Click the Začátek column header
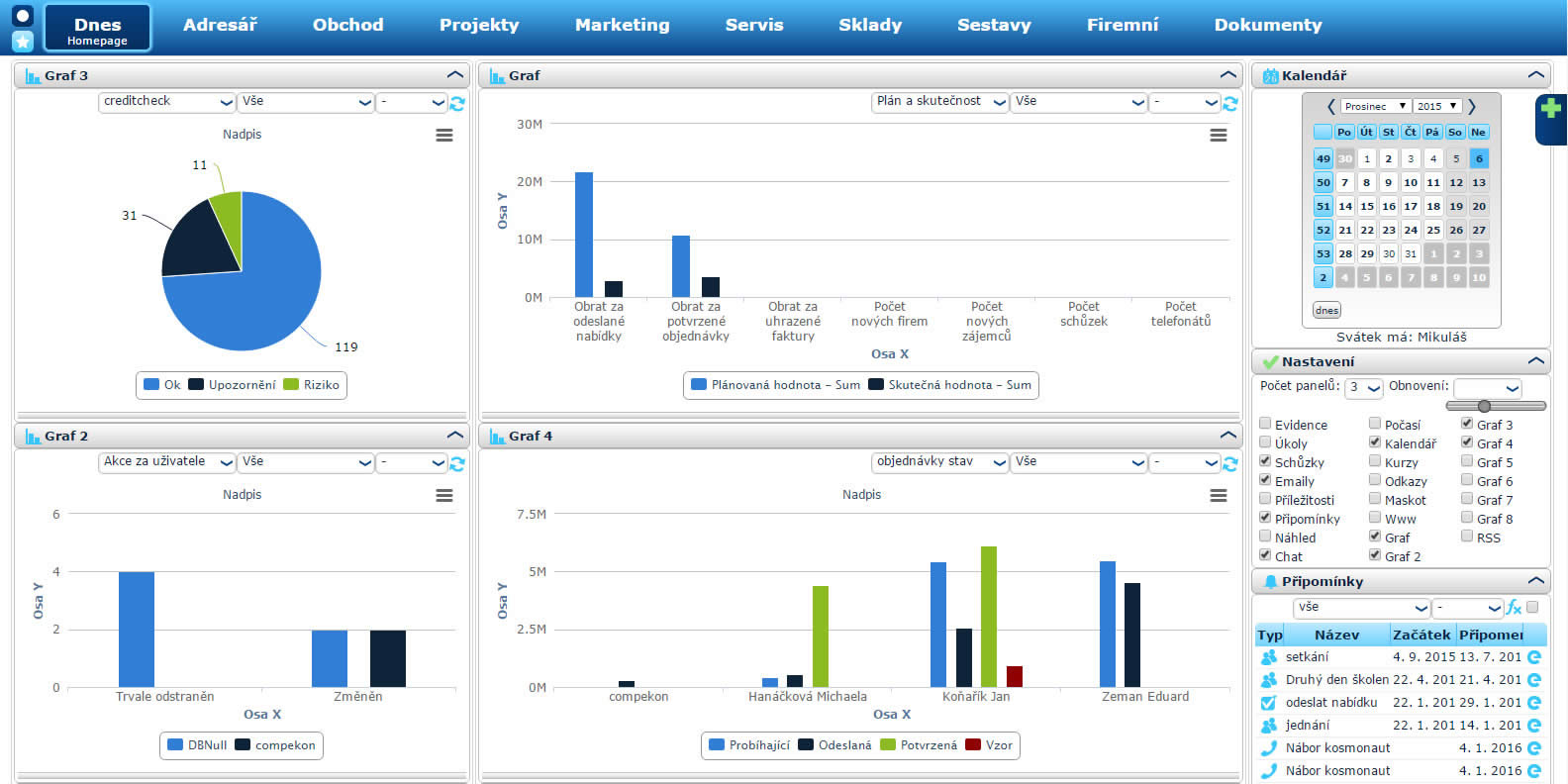The width and height of the screenshot is (1568, 784). point(1421,635)
